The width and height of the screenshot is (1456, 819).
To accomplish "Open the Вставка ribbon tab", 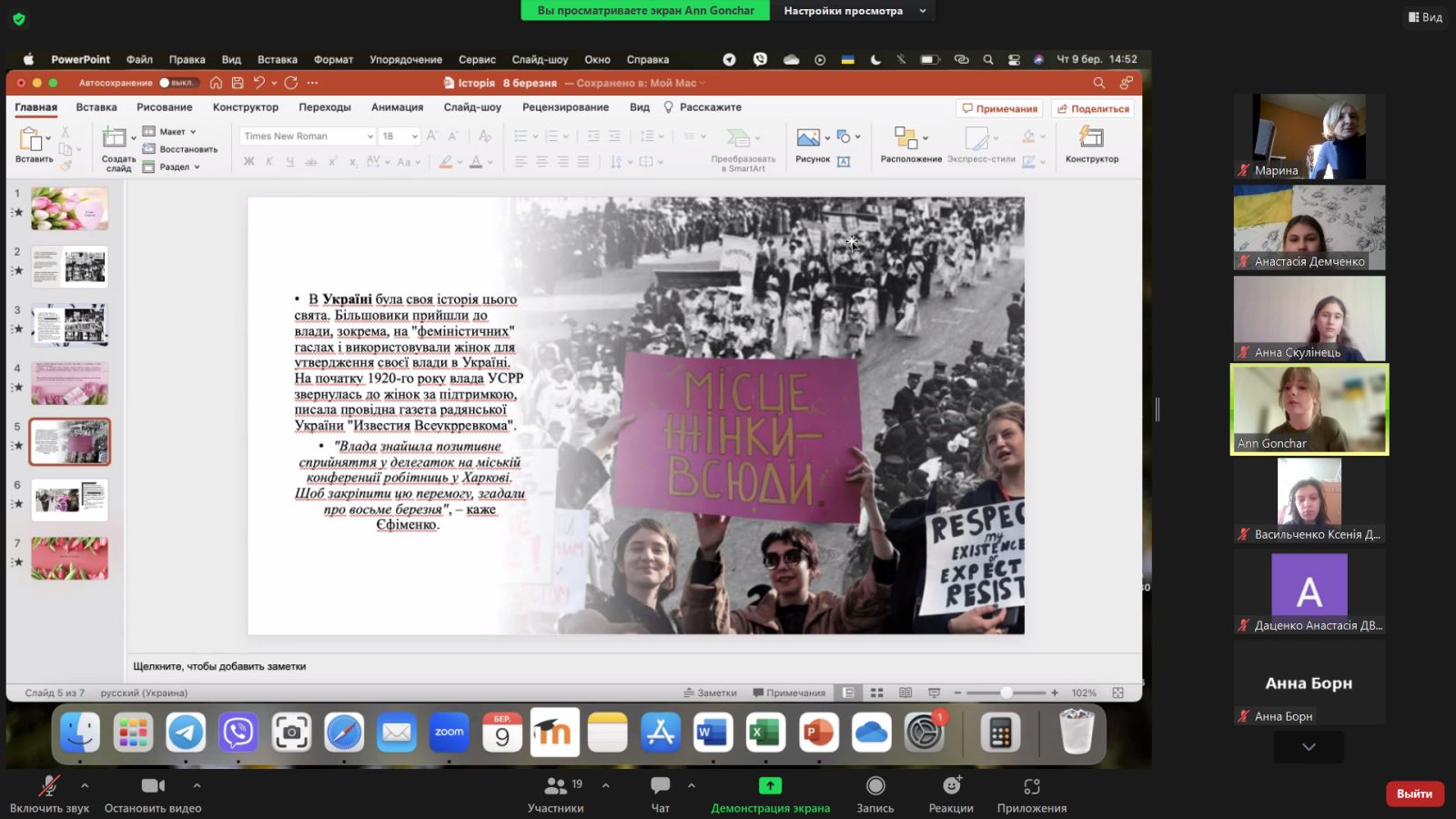I will tap(96, 107).
